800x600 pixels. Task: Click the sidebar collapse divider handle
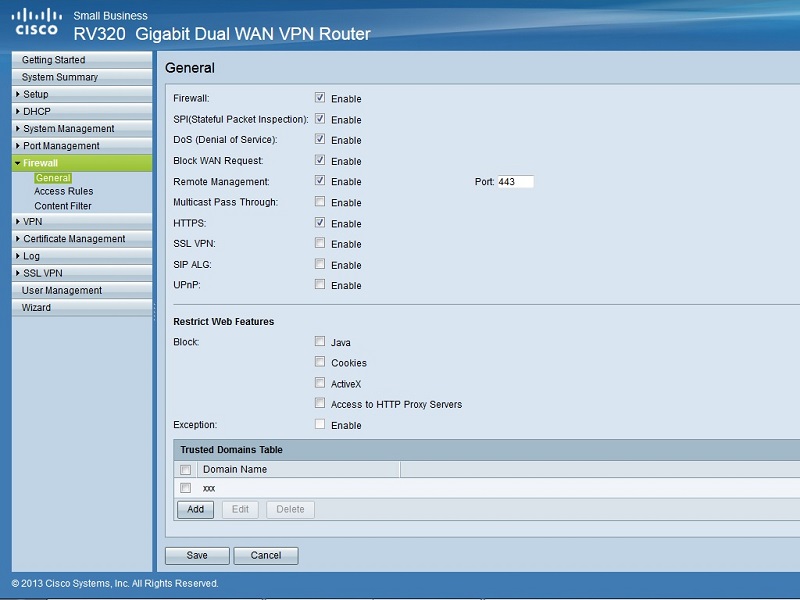tap(155, 311)
